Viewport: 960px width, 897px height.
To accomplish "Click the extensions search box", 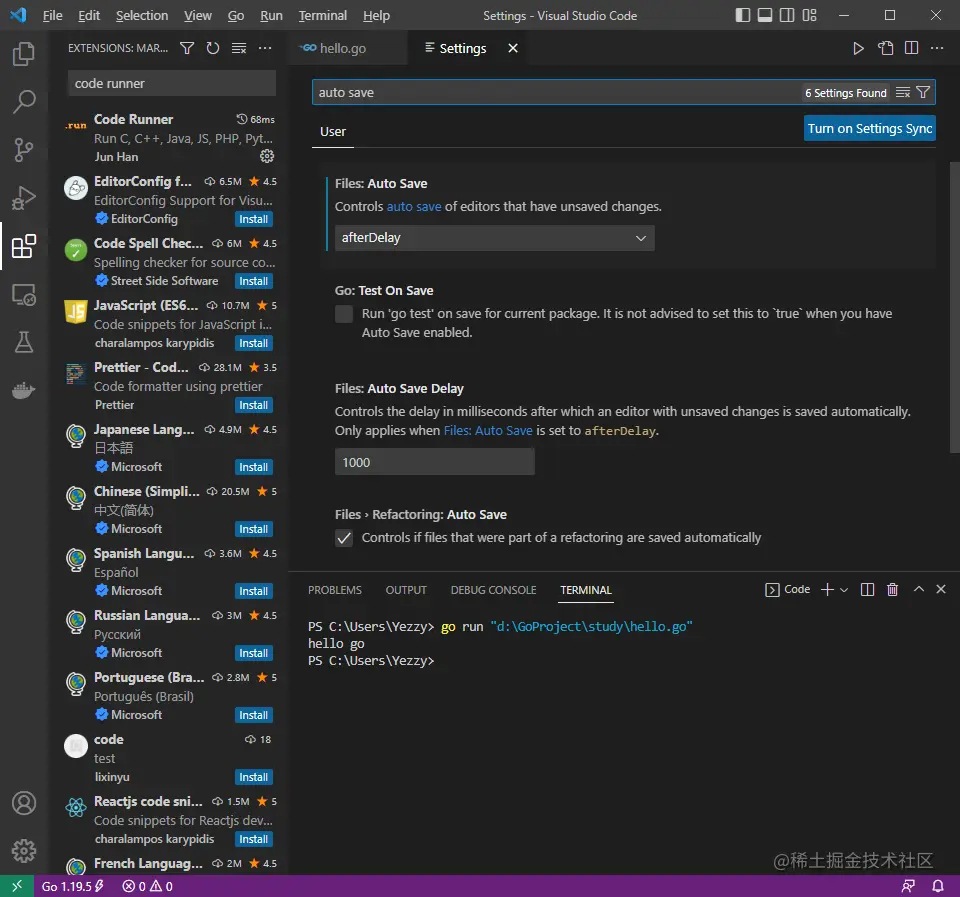I will click(172, 83).
